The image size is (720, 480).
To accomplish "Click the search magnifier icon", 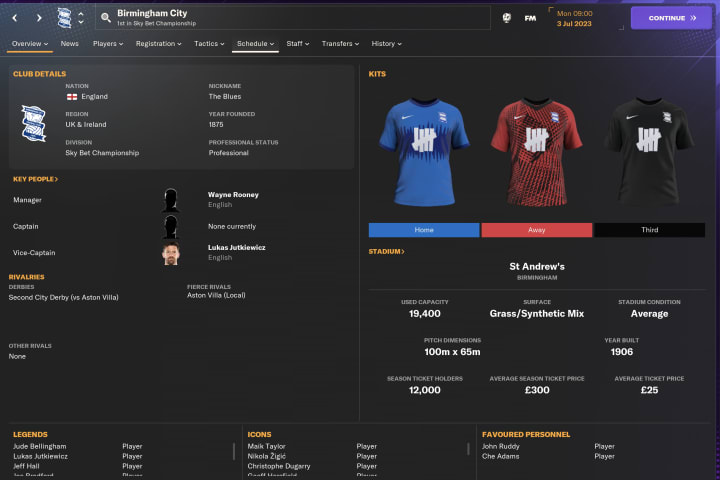I will [x=106, y=18].
